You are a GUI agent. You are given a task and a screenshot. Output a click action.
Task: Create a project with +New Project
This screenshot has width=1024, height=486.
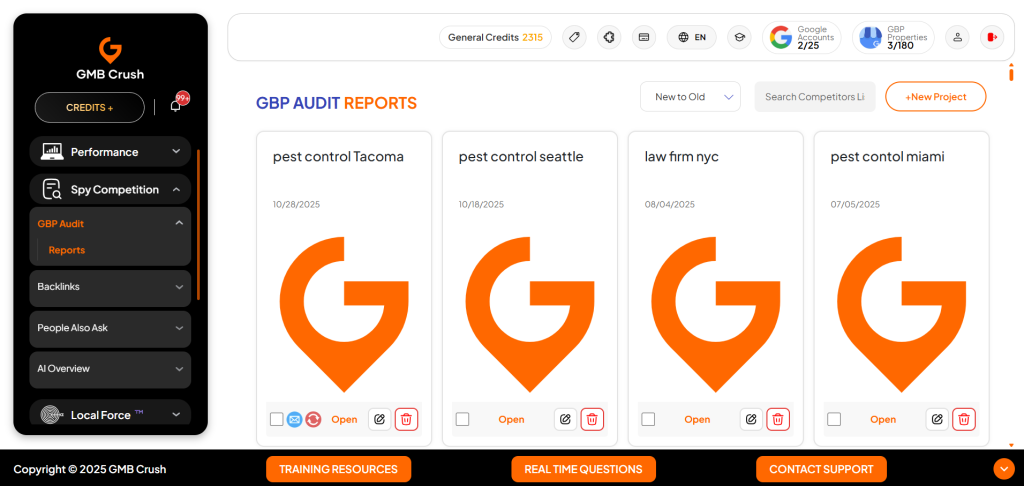coord(935,97)
